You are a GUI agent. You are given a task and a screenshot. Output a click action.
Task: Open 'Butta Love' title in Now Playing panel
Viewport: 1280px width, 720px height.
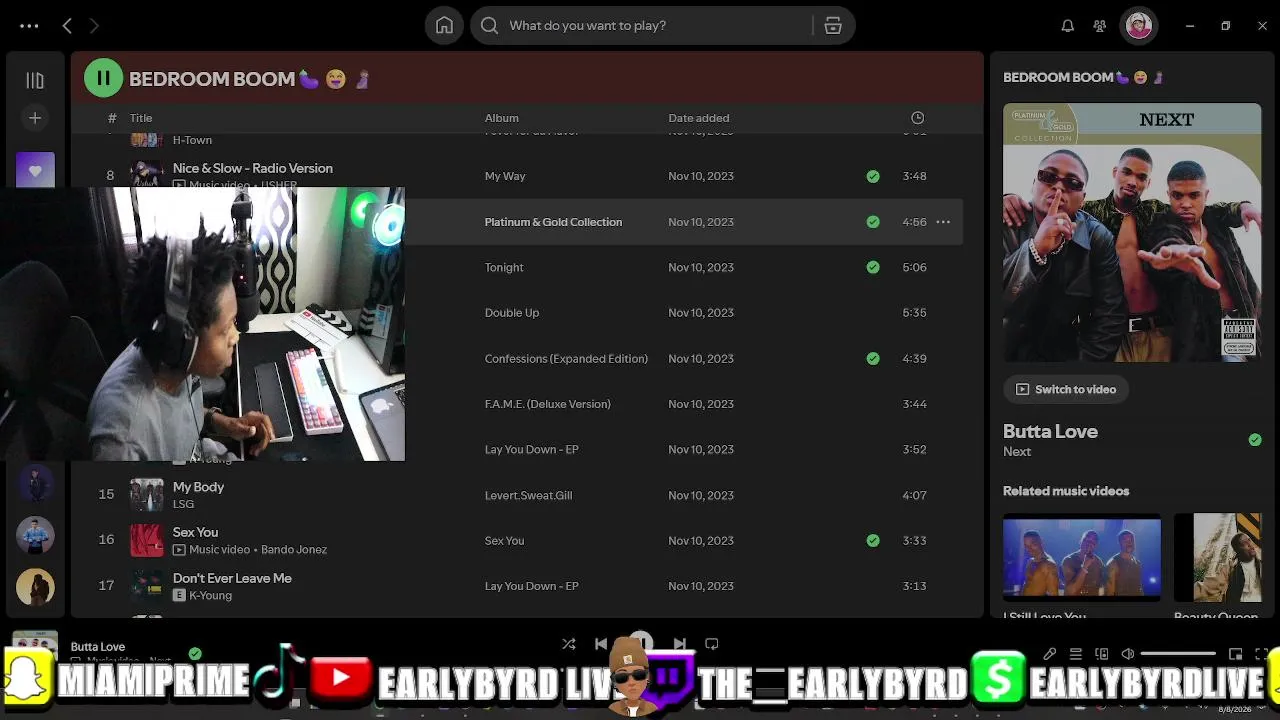[1050, 432]
